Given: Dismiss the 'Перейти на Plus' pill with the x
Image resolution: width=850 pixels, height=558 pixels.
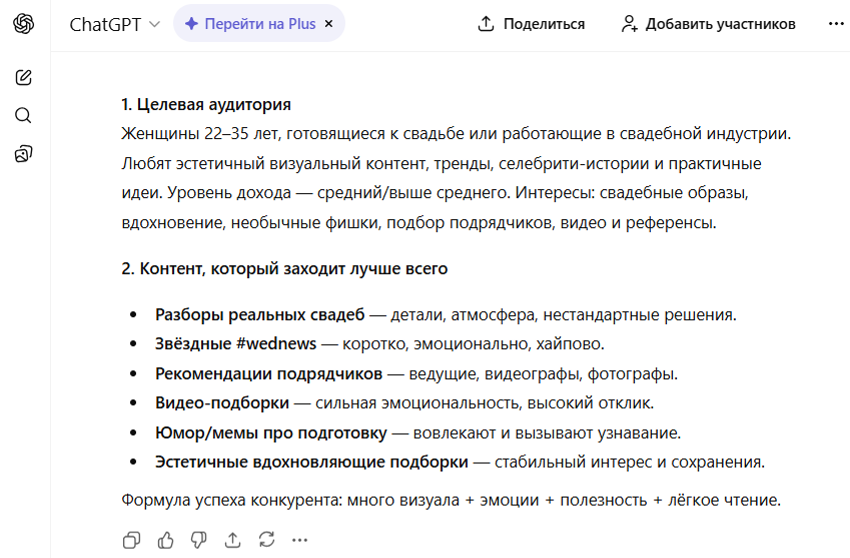Looking at the screenshot, I should pos(329,24).
